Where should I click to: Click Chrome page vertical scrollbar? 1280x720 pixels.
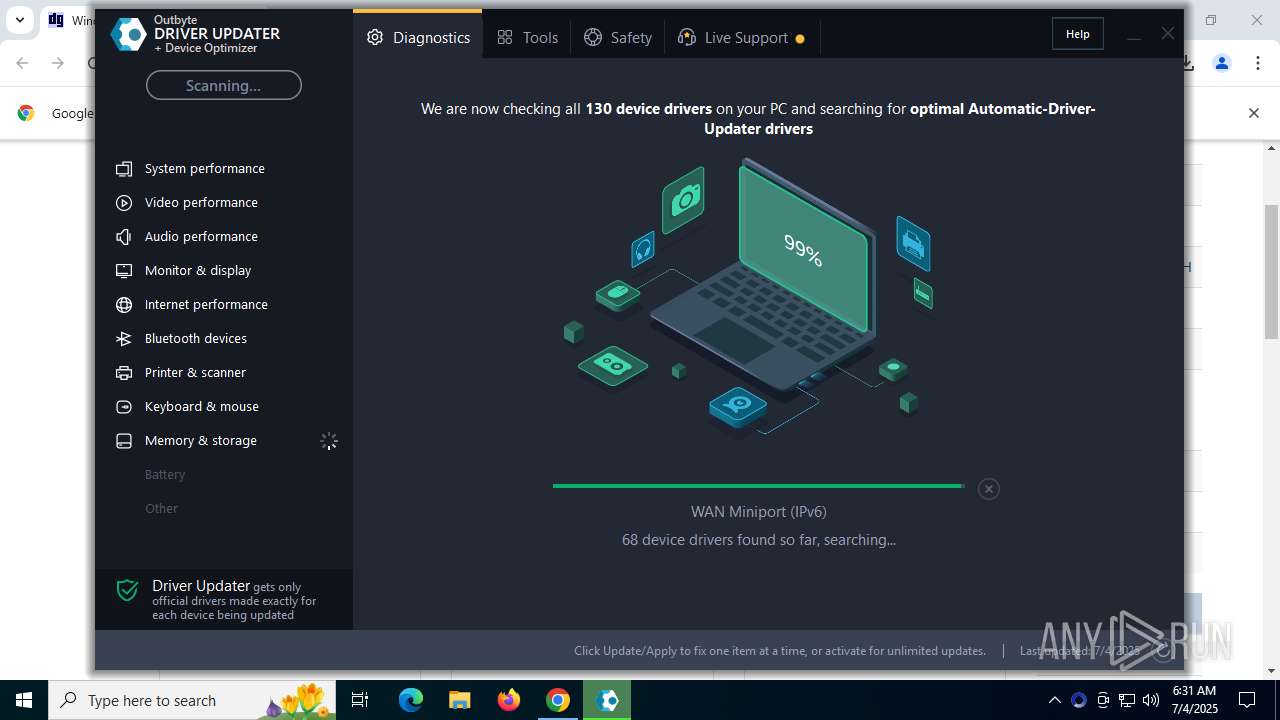tap(1272, 272)
